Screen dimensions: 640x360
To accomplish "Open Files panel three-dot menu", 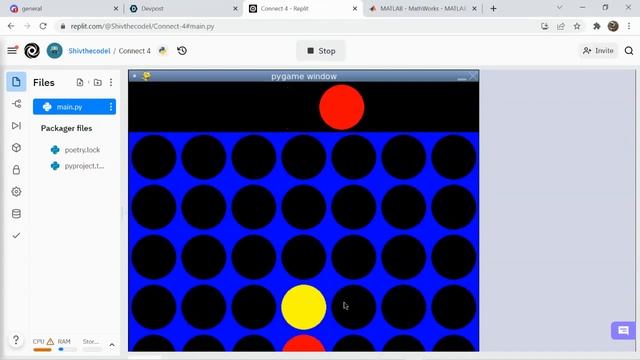I will pos(111,82).
